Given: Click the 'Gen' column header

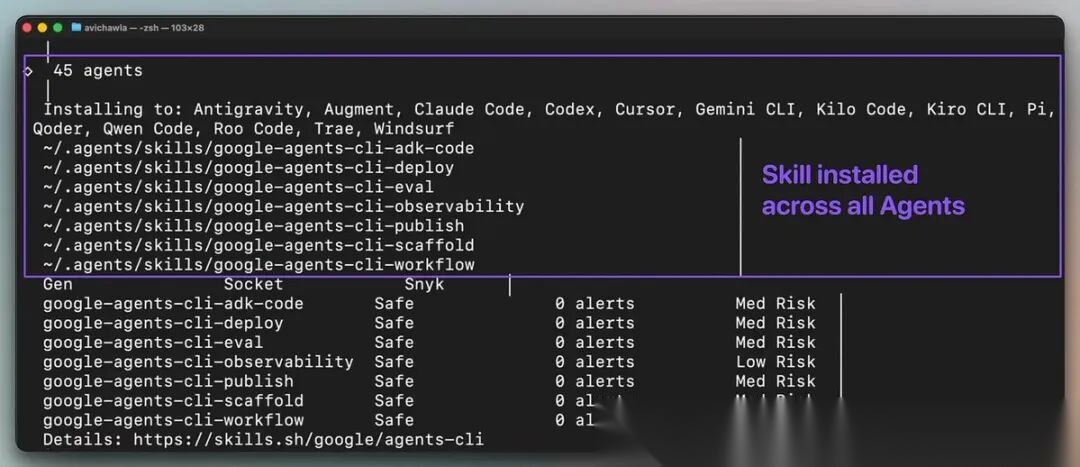Looking at the screenshot, I should pos(58,284).
